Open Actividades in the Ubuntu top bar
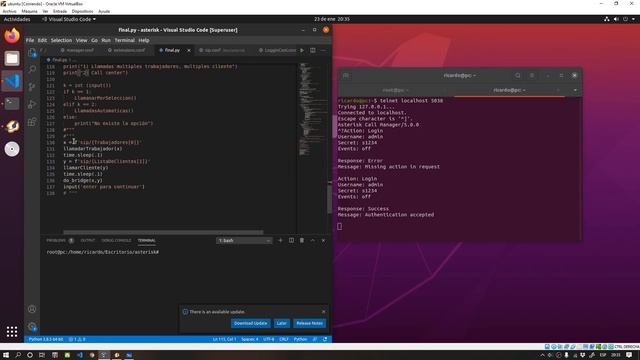Viewport: 640px width, 360px height. click(17, 19)
